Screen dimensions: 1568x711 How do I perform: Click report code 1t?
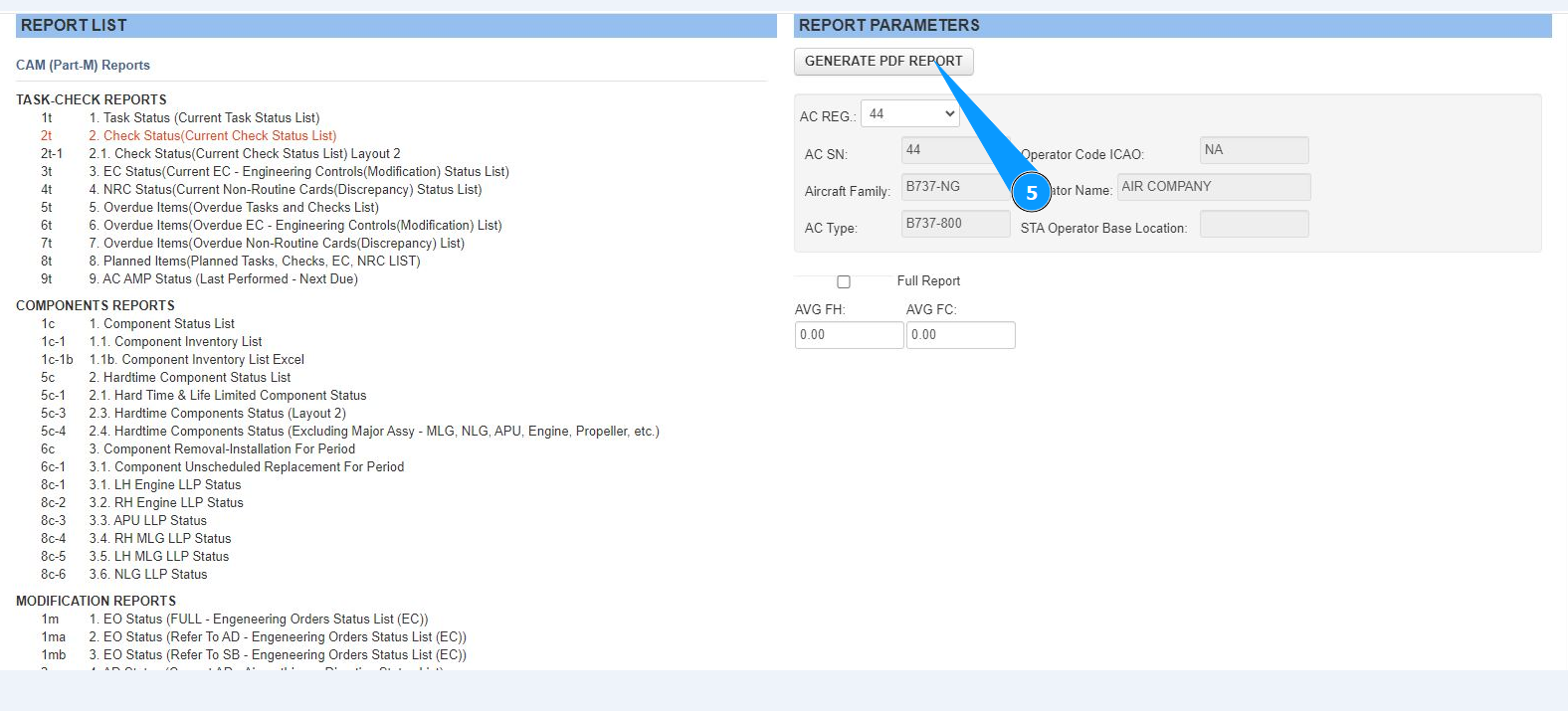coord(47,118)
